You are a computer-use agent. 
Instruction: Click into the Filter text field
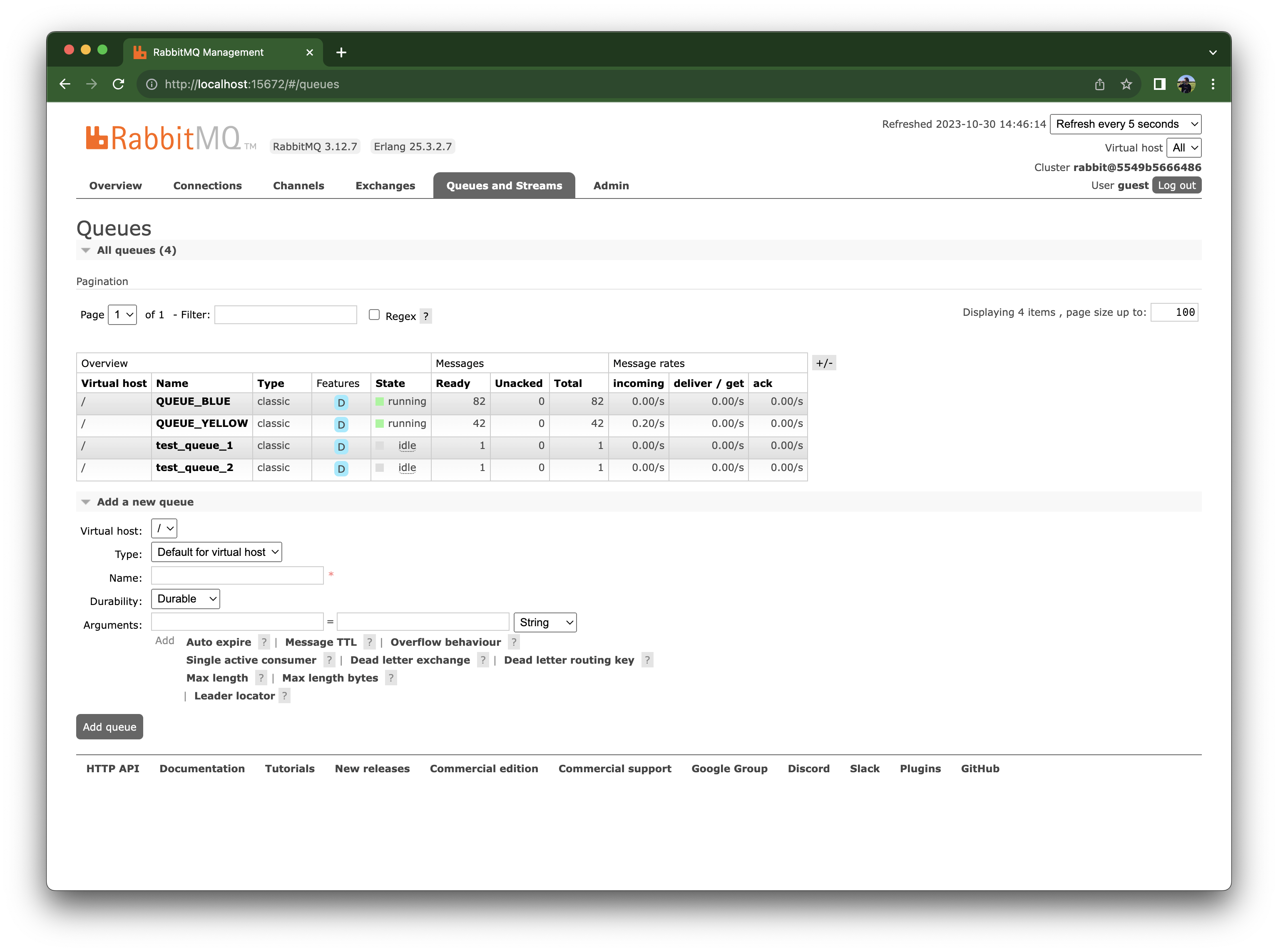pyautogui.click(x=286, y=315)
